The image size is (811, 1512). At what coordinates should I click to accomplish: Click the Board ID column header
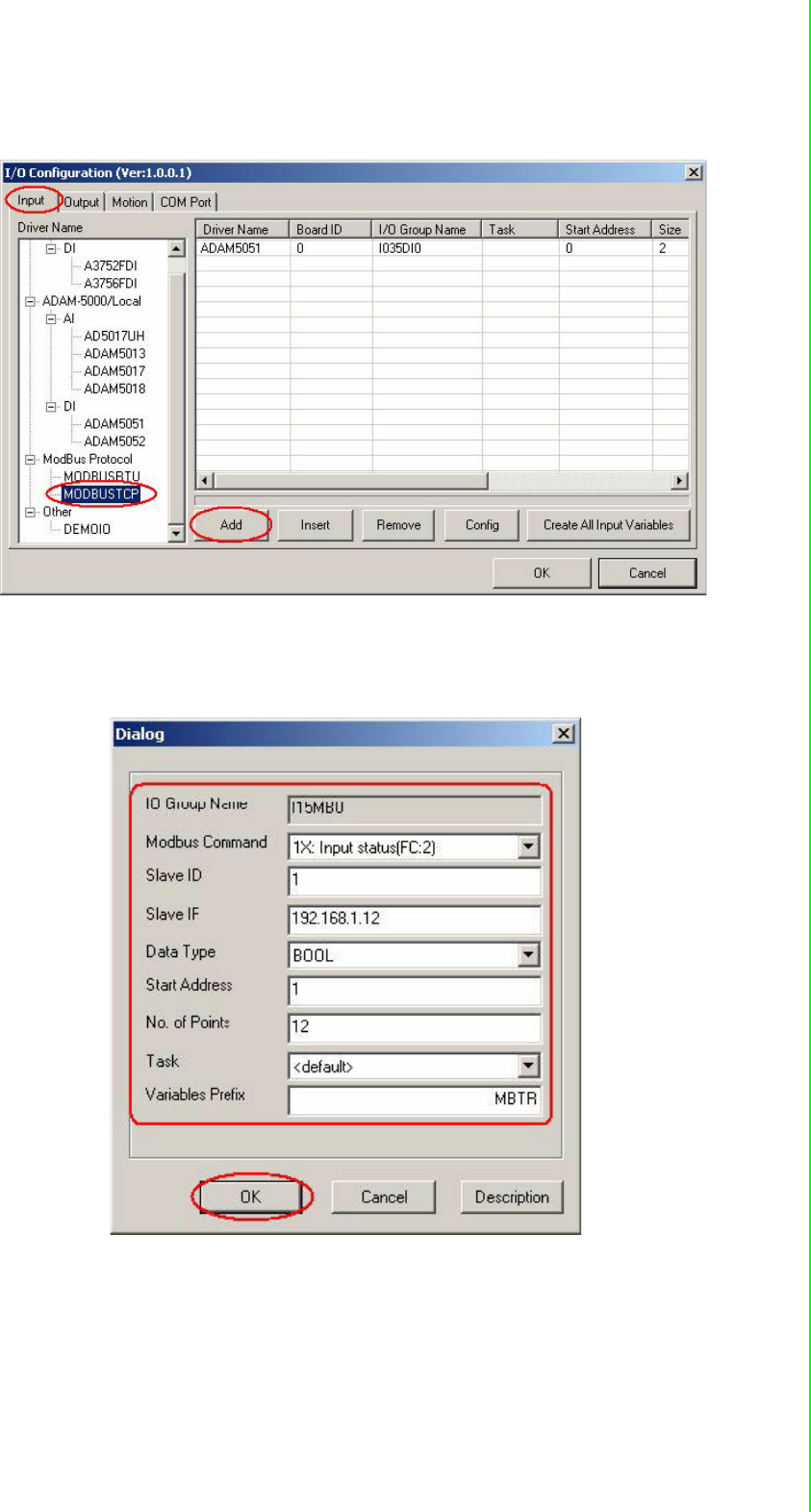point(331,230)
